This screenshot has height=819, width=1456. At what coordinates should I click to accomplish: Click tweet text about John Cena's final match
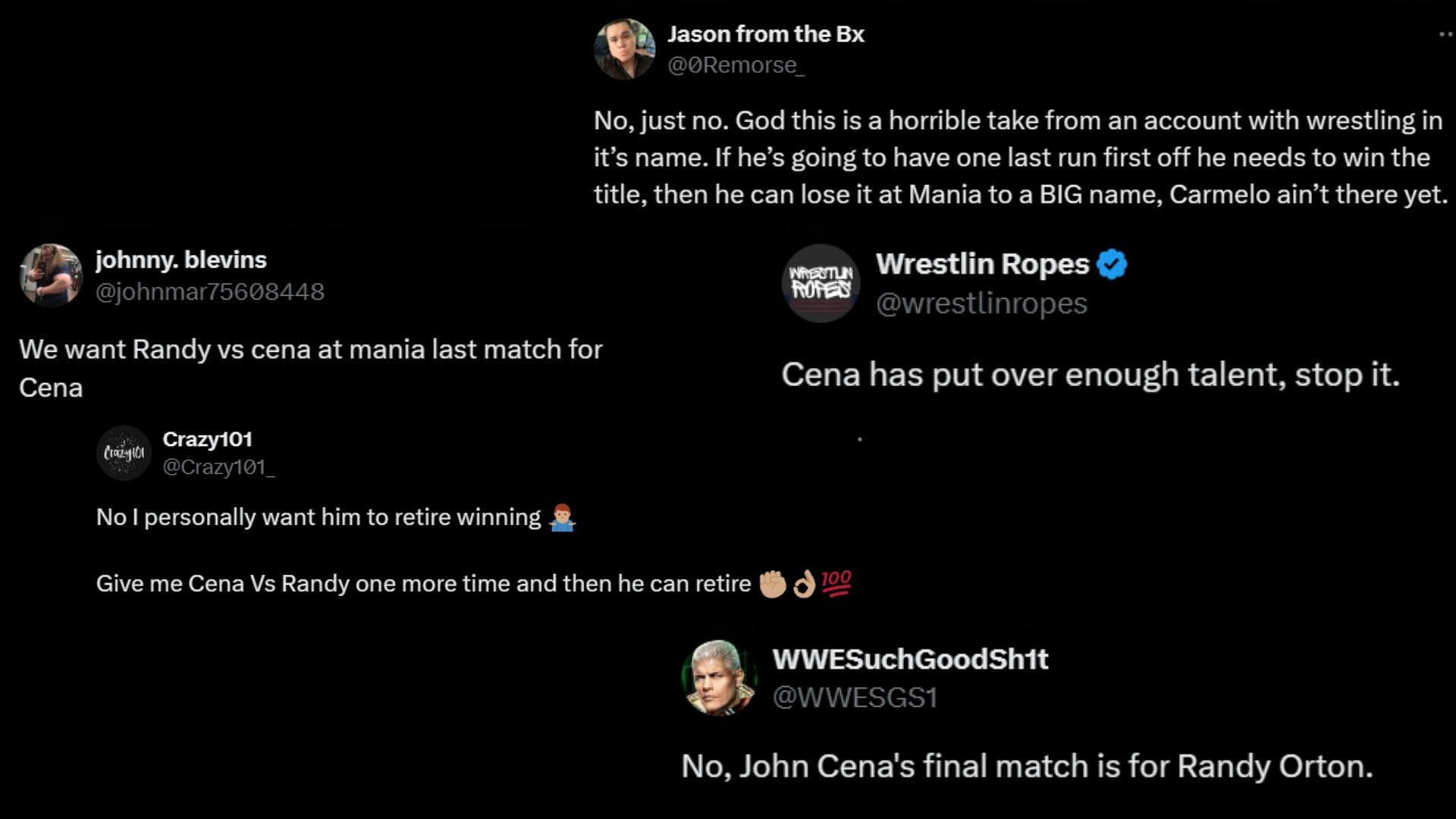click(1027, 766)
